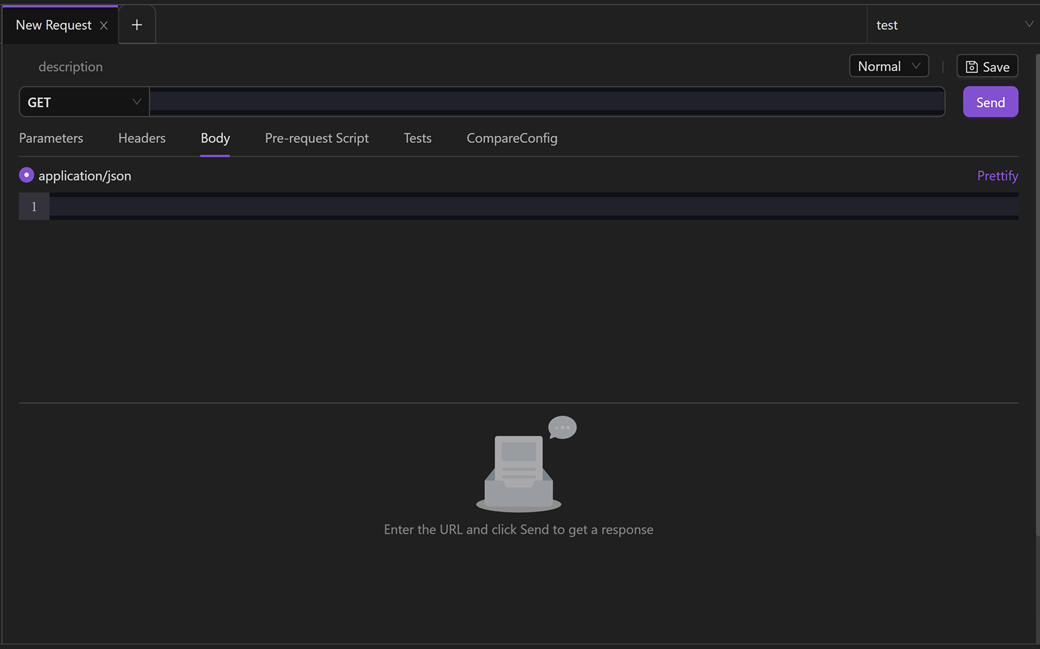This screenshot has width=1040, height=649.
Task: Click the Save floppy disk icon
Action: point(972,67)
